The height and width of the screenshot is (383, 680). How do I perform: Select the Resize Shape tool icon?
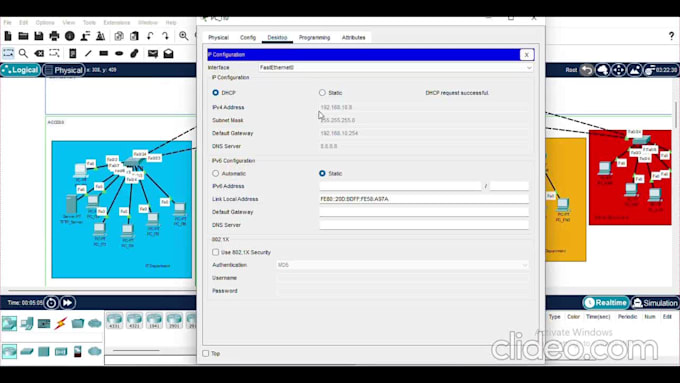pyautogui.click(x=54, y=53)
